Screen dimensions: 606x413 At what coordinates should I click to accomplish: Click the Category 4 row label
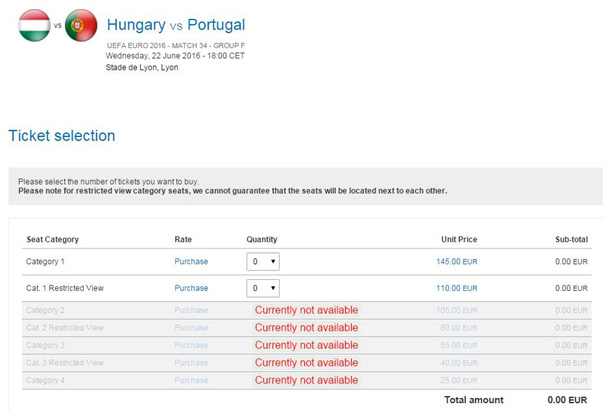45,381
